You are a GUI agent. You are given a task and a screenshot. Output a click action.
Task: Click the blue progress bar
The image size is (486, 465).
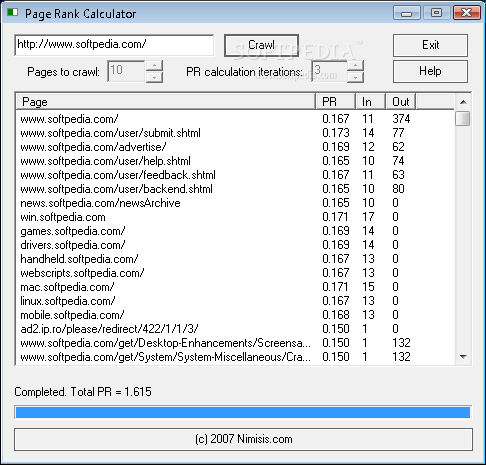(x=243, y=412)
